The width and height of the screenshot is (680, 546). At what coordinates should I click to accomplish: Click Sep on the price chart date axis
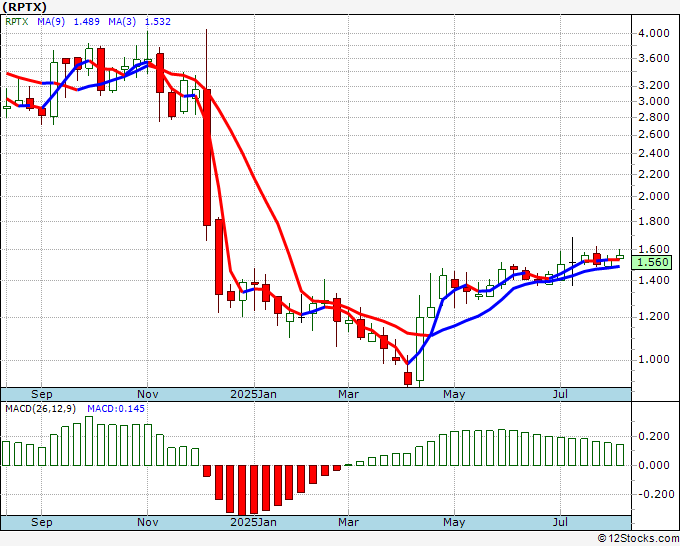[x=42, y=394]
